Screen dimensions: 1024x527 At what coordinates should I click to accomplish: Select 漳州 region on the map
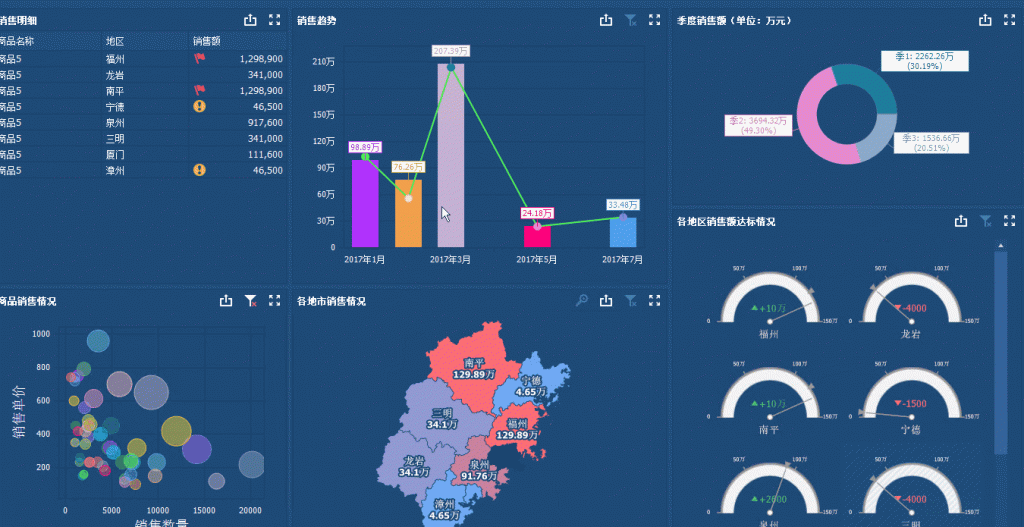(x=443, y=506)
